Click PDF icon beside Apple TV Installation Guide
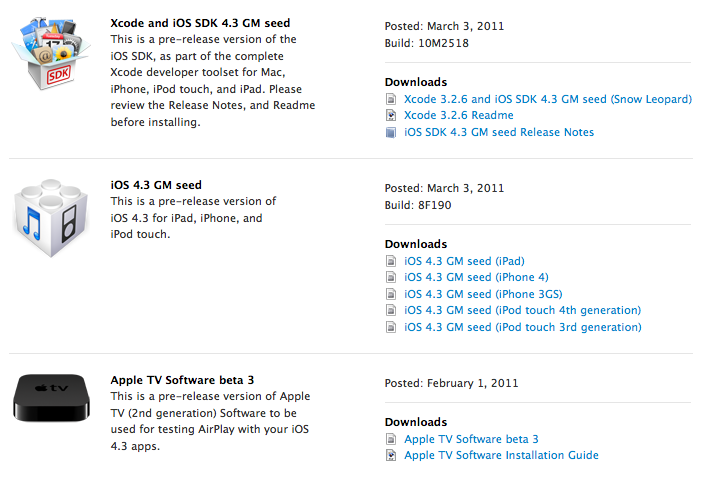Image resolution: width=703 pixels, height=479 pixels. click(x=391, y=456)
